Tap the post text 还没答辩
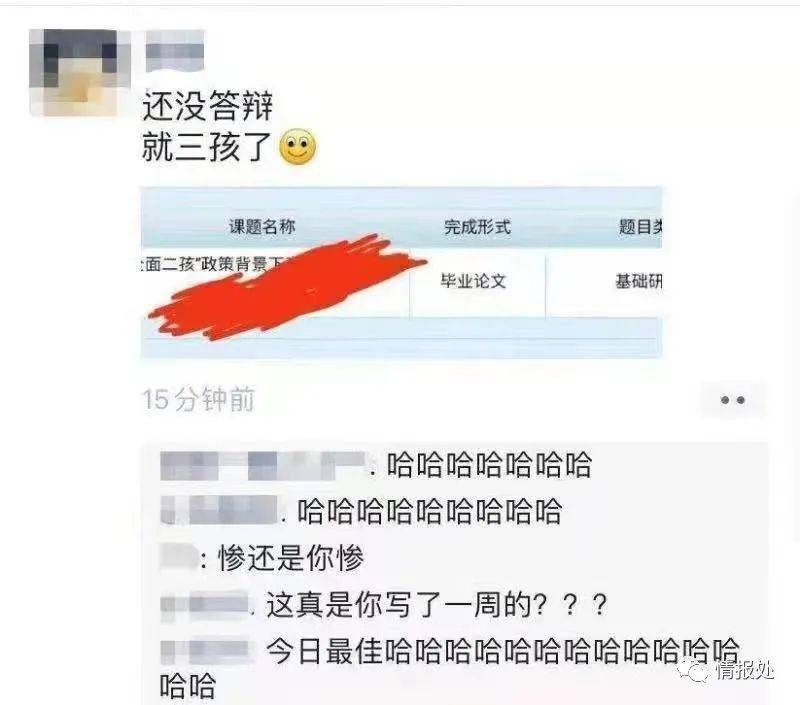Screen dimensions: 800x705 pos(208,106)
